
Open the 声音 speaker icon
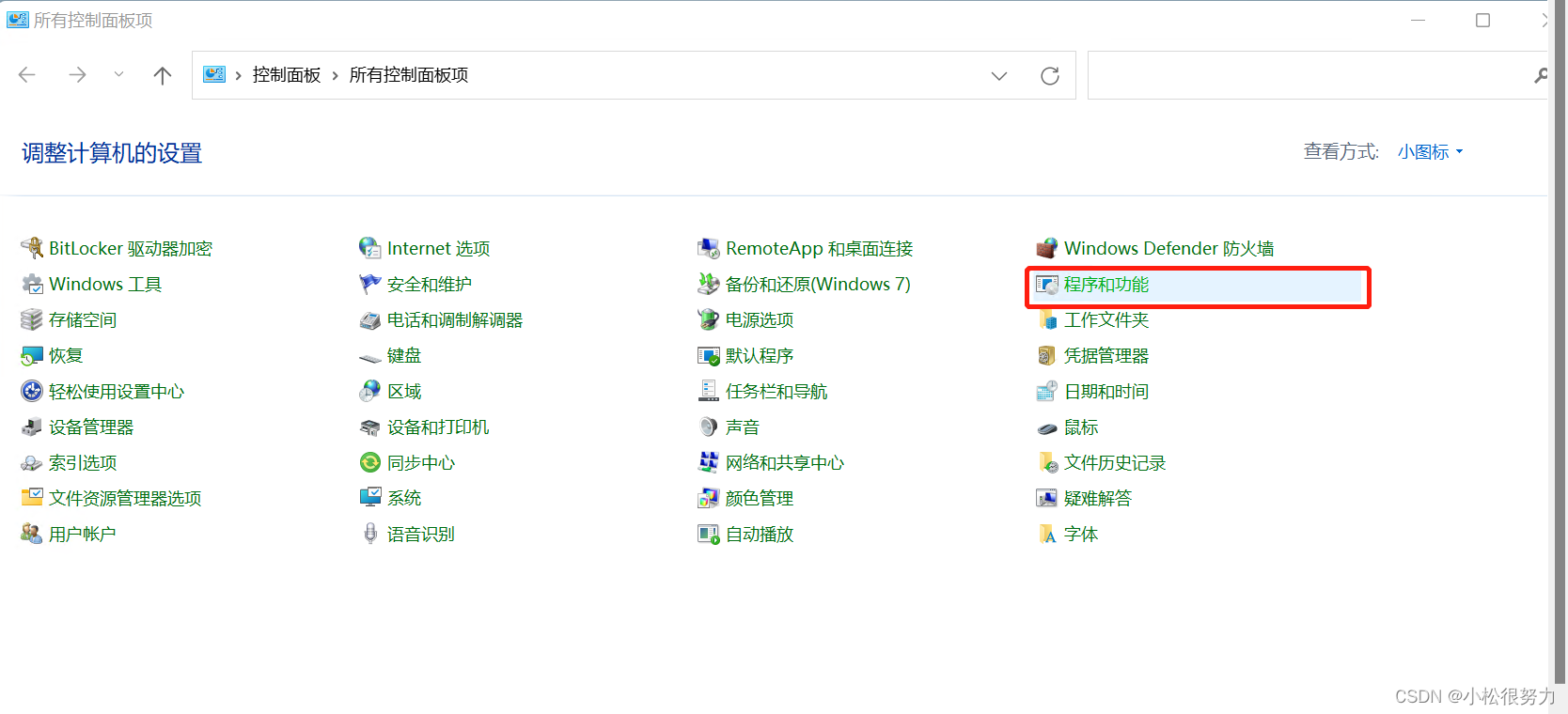point(709,427)
